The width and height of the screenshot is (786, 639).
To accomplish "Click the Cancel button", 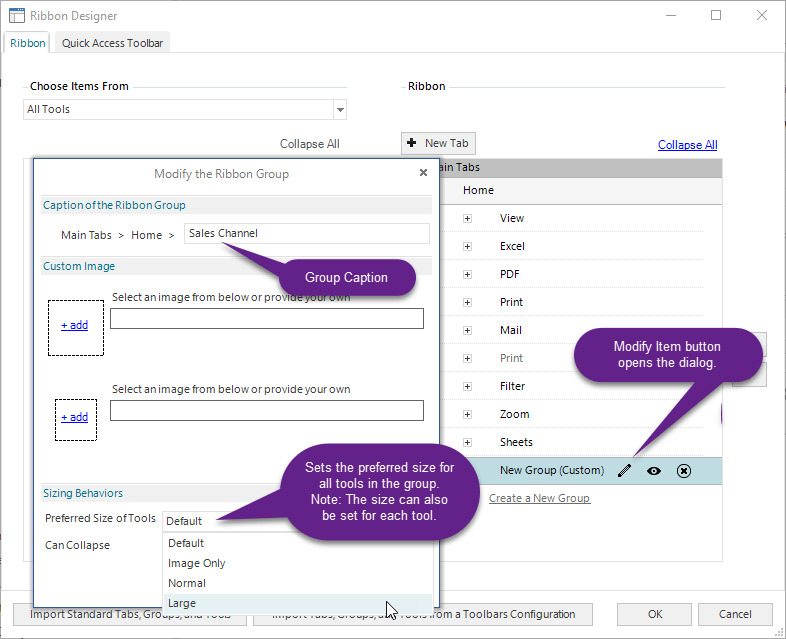I will [x=735, y=614].
